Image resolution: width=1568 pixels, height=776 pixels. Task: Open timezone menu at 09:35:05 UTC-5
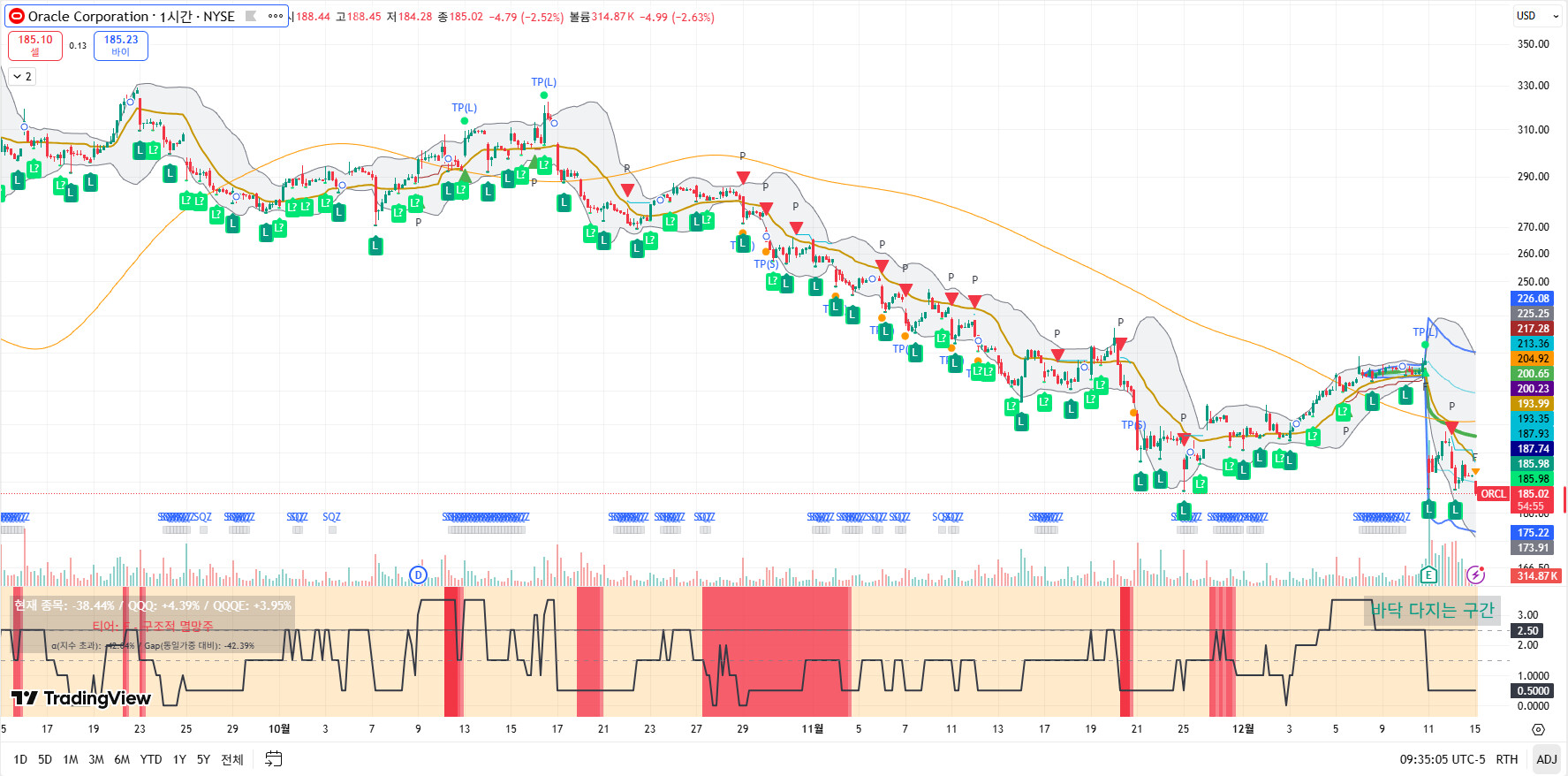[1443, 759]
